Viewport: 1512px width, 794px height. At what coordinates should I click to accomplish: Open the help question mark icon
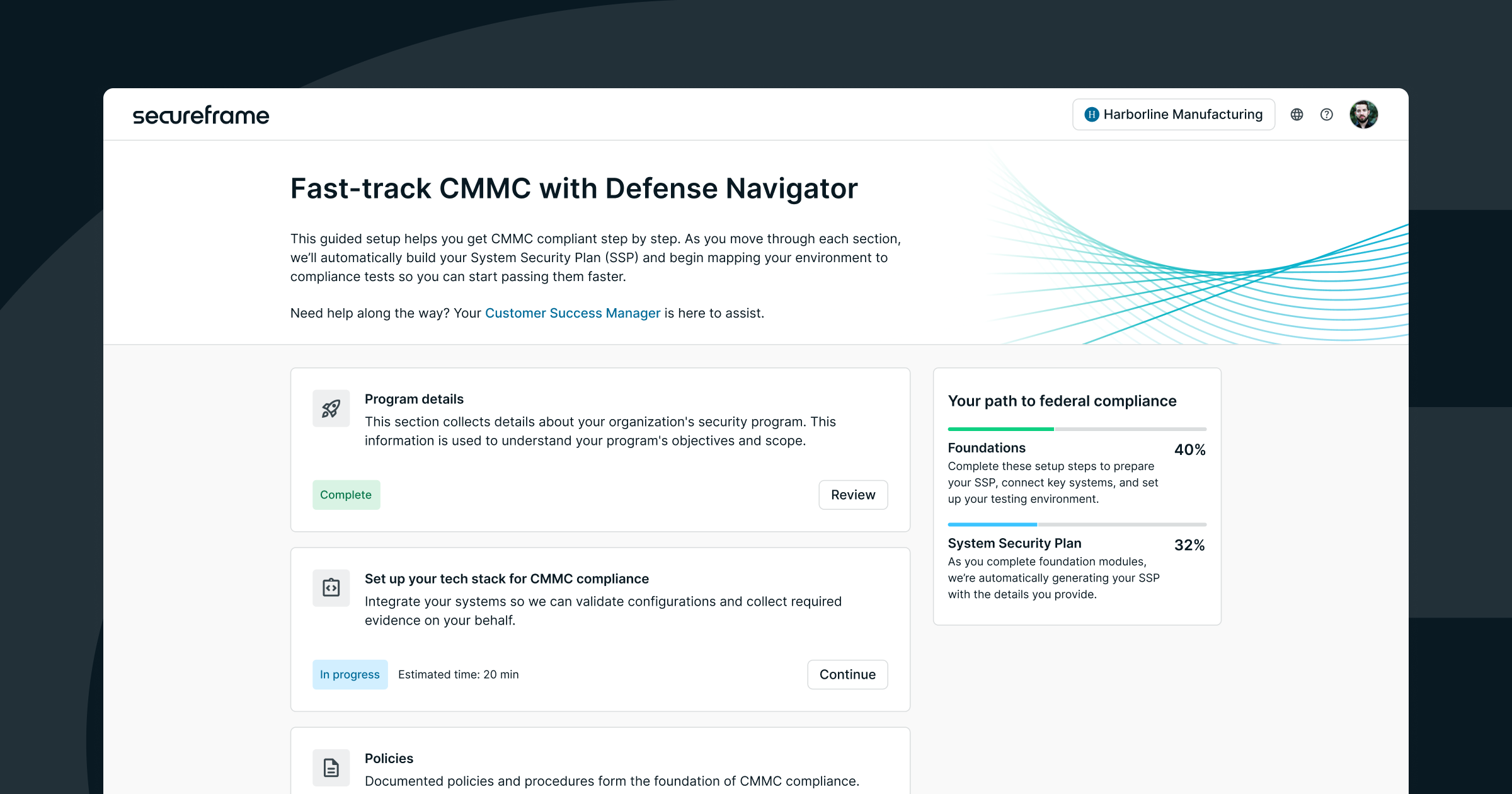(1327, 115)
